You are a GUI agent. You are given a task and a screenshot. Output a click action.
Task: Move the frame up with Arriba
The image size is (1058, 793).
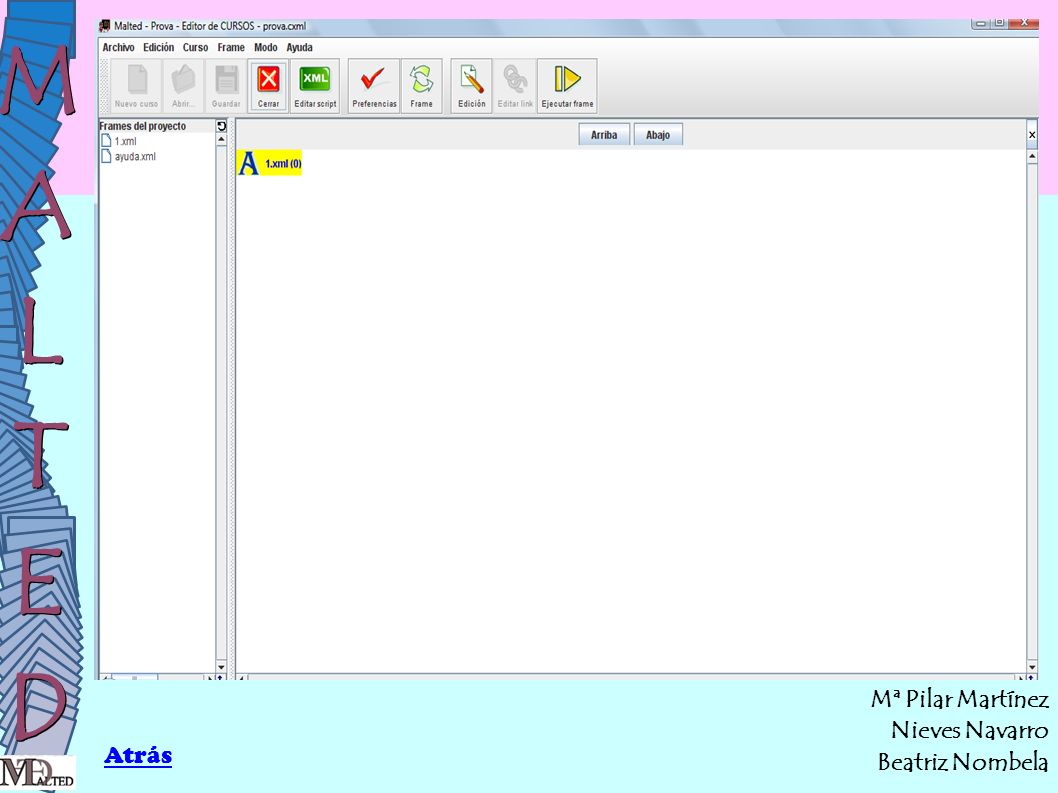(604, 135)
